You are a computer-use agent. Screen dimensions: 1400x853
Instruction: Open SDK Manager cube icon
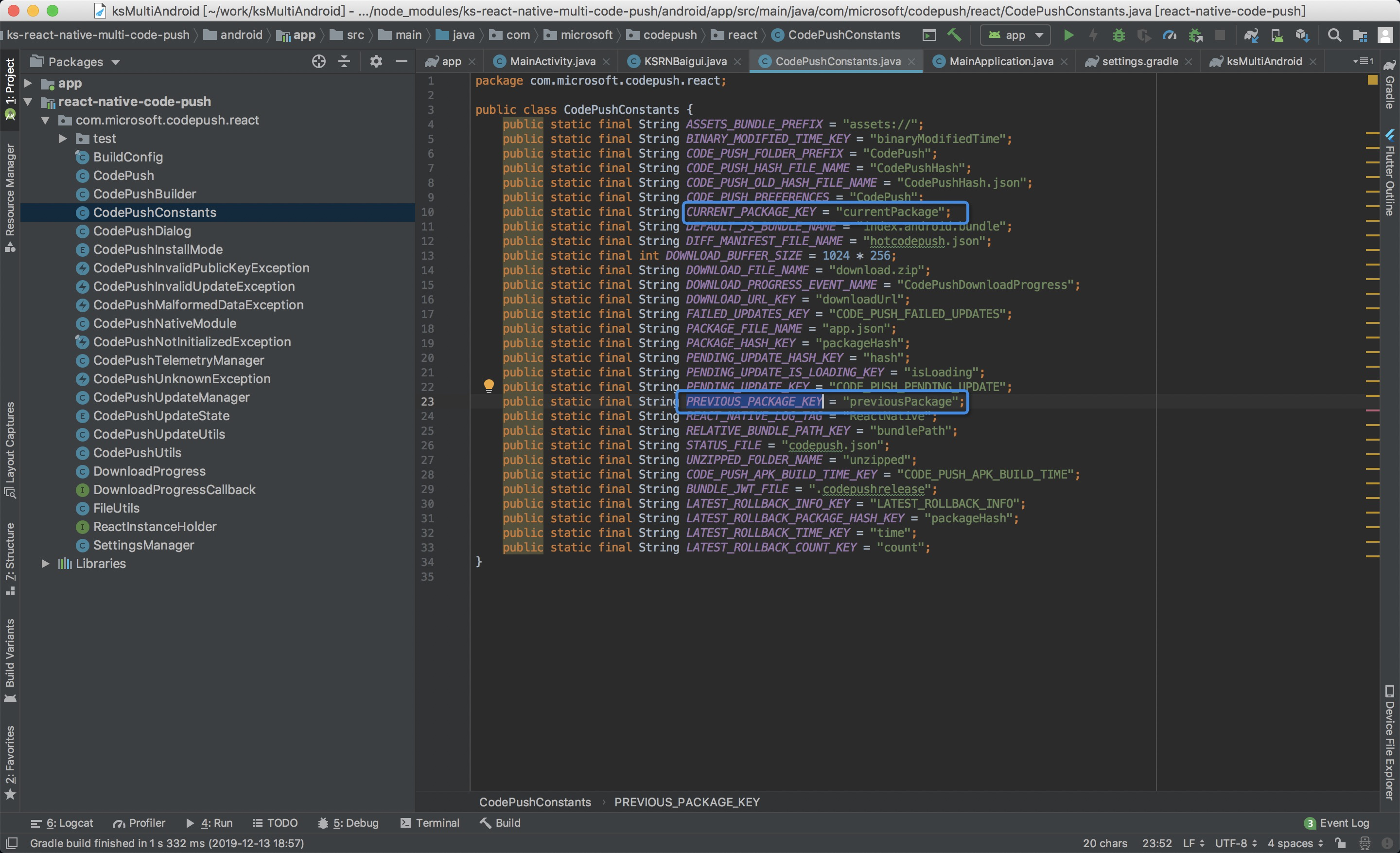[1302, 35]
